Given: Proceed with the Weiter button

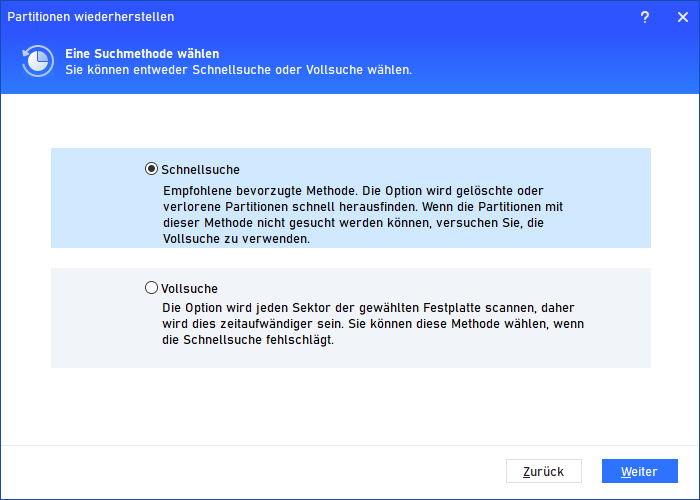Looking at the screenshot, I should tap(639, 471).
